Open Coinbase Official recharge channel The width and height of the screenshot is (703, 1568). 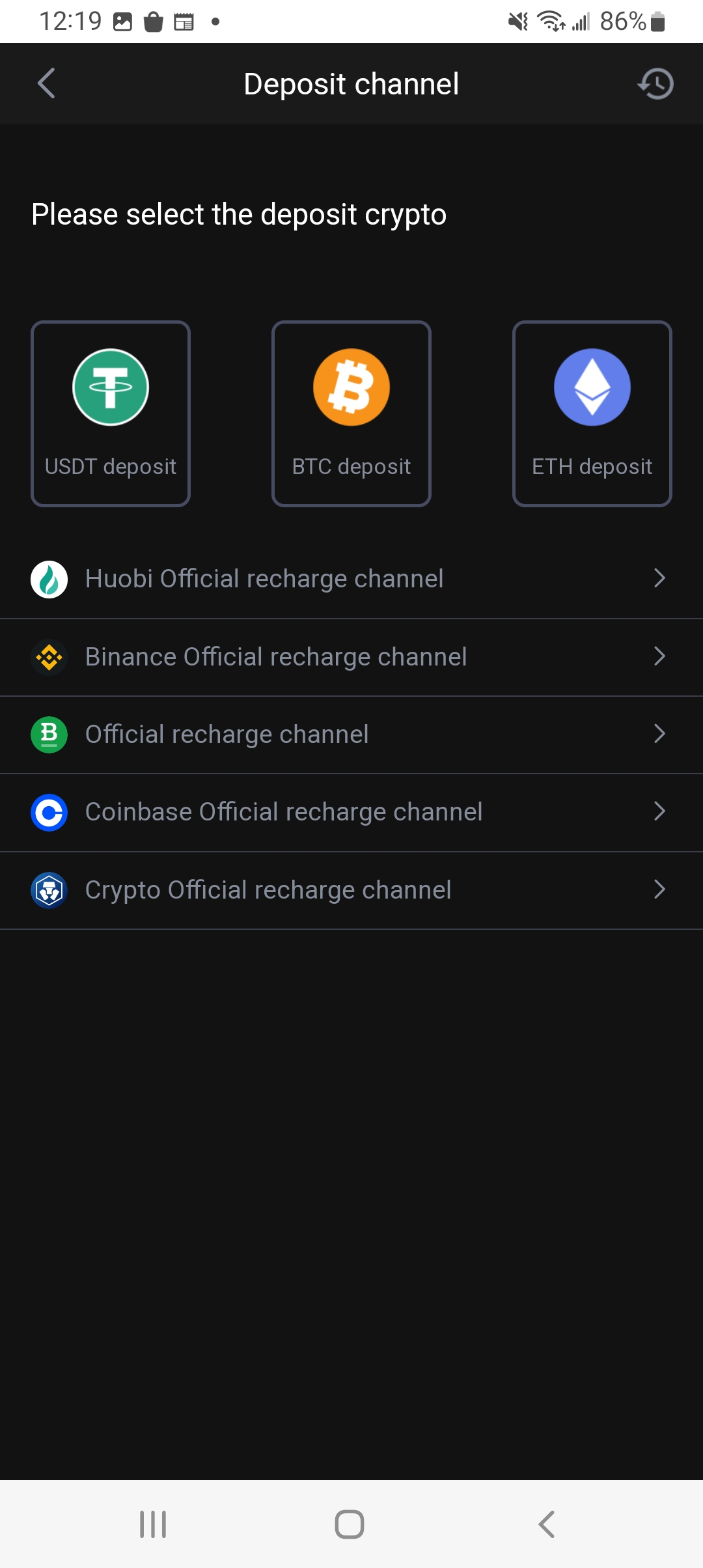pos(284,812)
